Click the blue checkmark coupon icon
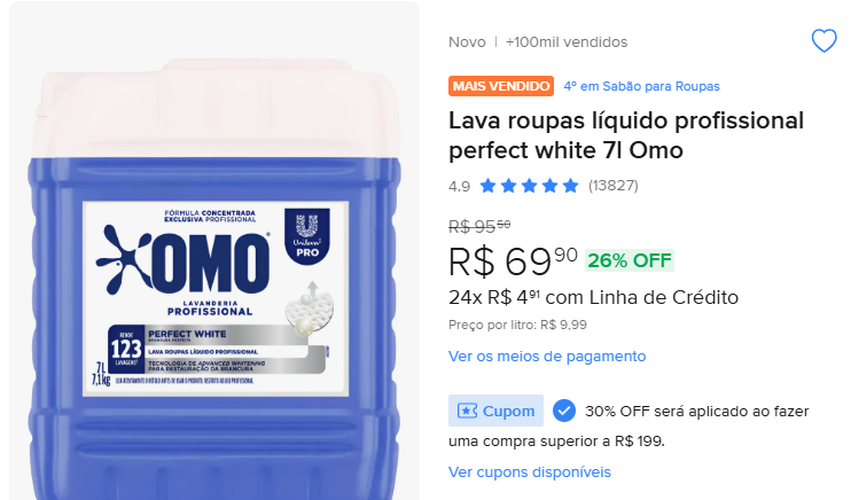Viewport: 851px width, 500px height. click(x=564, y=410)
